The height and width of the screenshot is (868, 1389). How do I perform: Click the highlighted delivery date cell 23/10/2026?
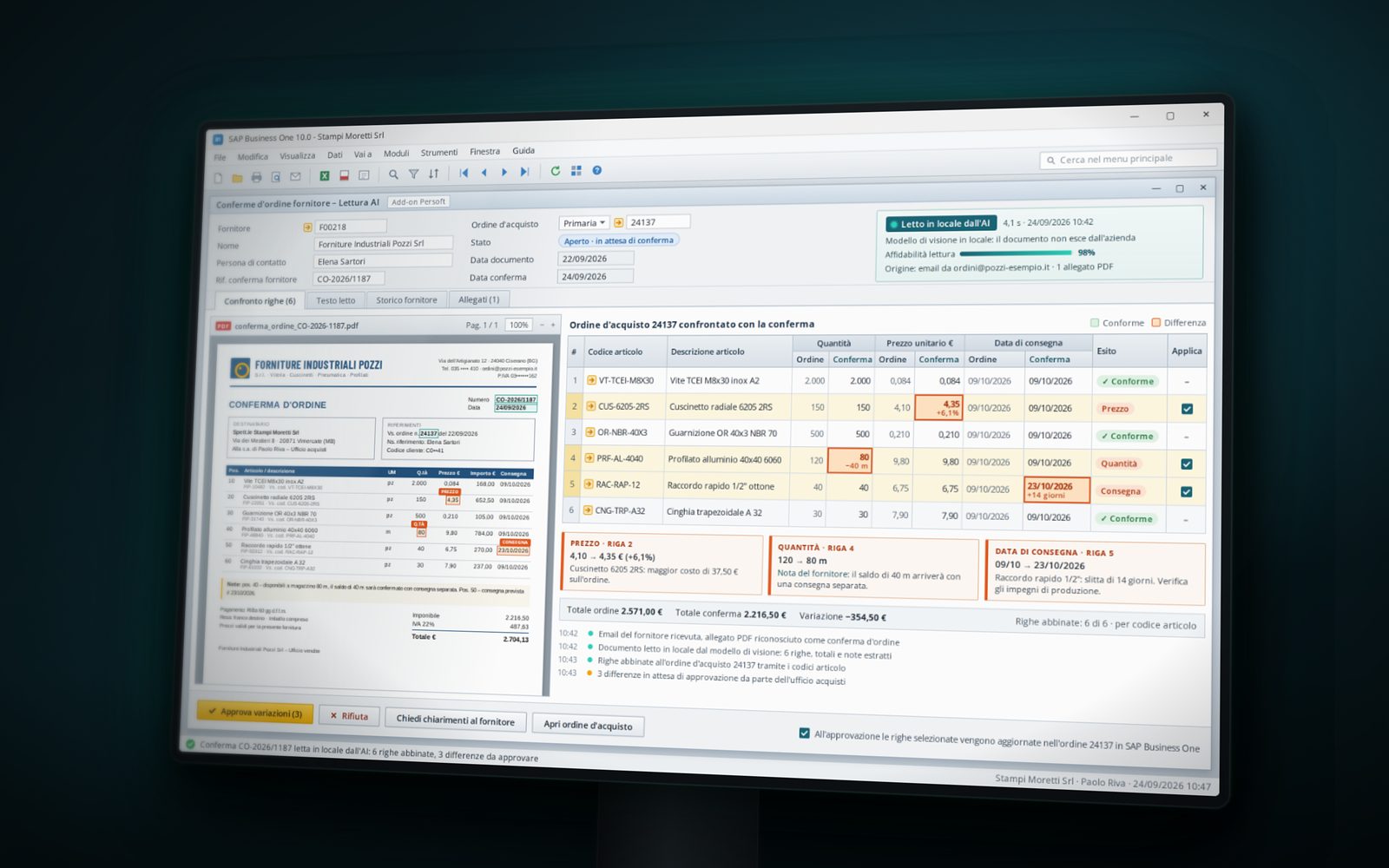pyautogui.click(x=1057, y=490)
